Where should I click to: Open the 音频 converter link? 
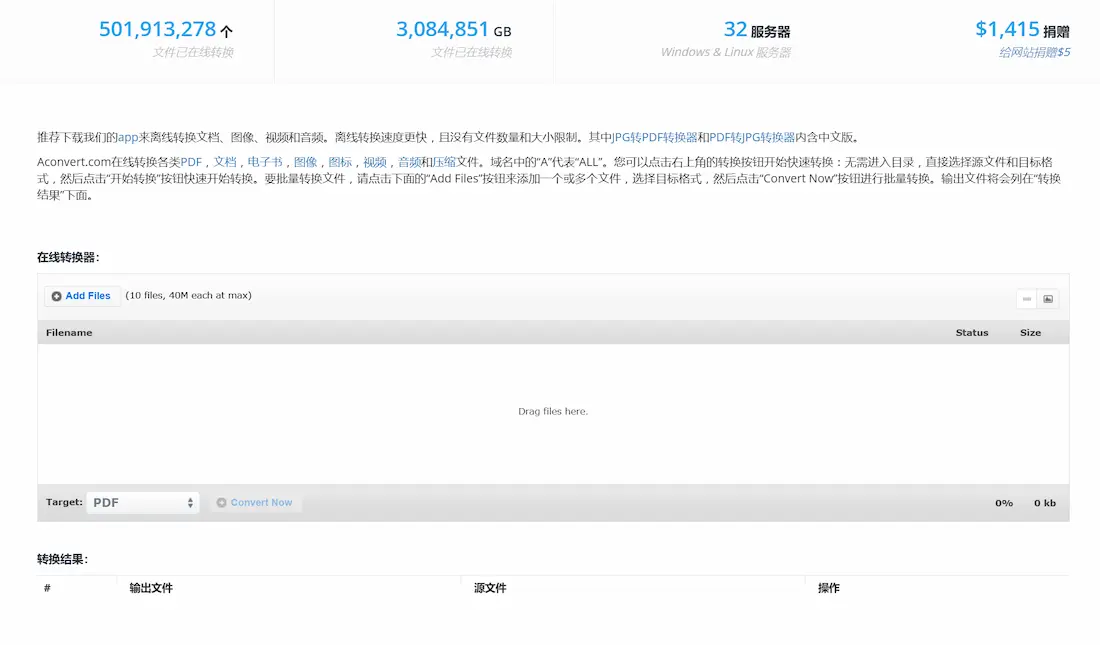(409, 162)
